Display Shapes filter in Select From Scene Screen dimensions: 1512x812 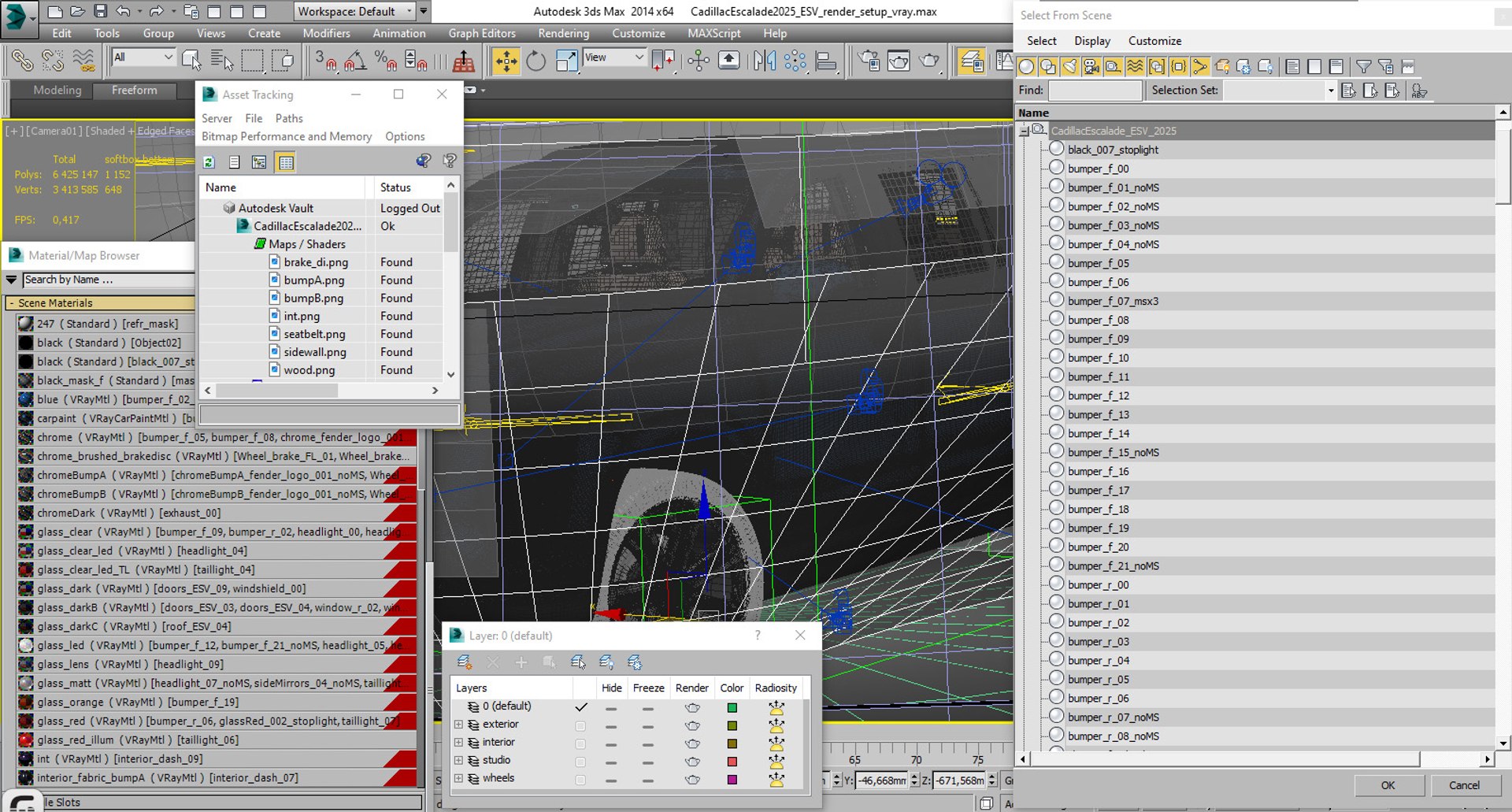click(1048, 67)
